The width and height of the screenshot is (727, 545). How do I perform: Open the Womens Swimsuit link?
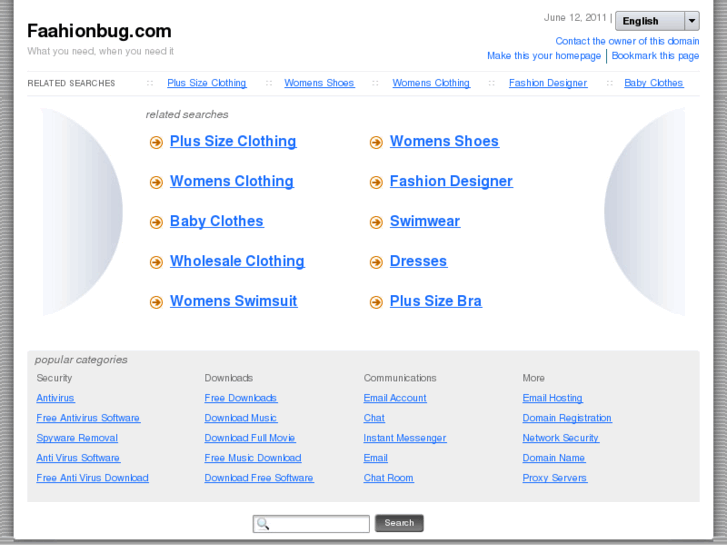(x=234, y=301)
